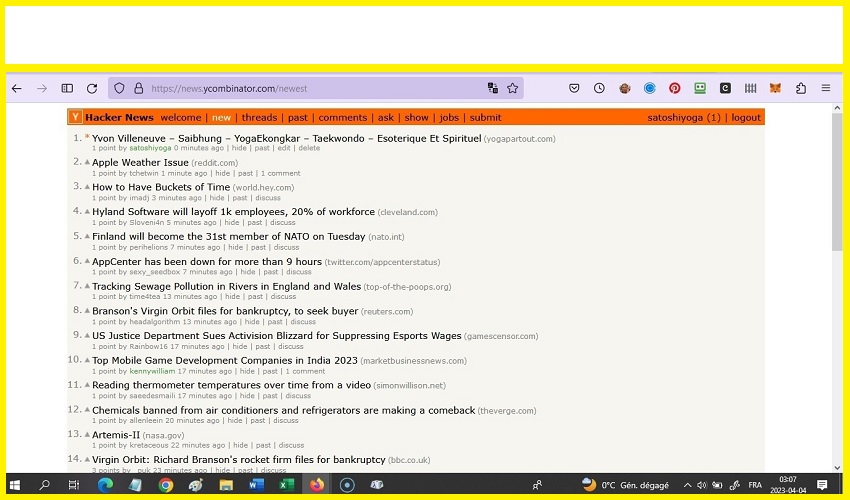Open the MetaMask fox extension
This screenshot has height=500, width=850.
[x=775, y=88]
